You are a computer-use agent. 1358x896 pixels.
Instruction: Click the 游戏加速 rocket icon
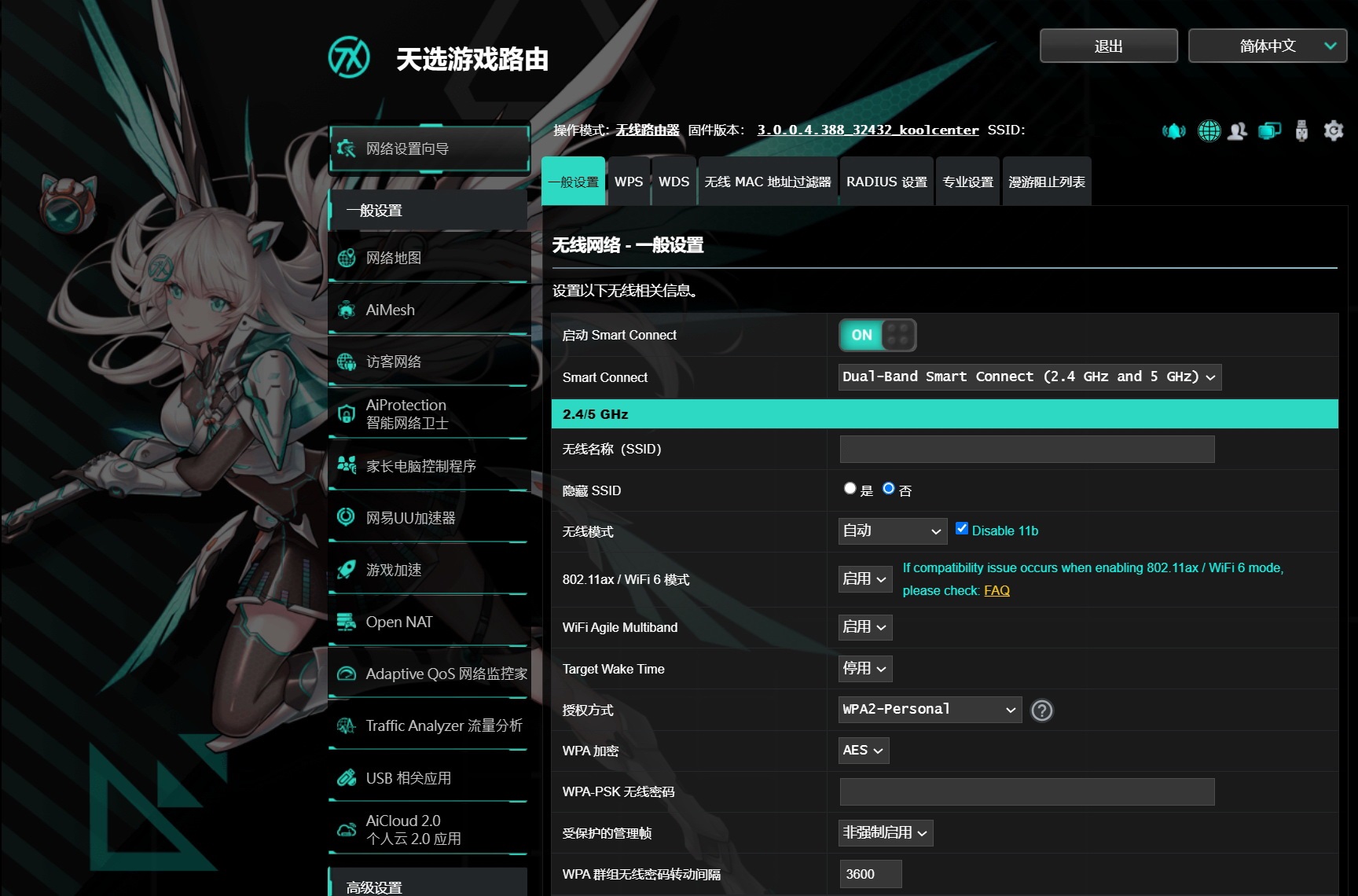click(x=346, y=569)
